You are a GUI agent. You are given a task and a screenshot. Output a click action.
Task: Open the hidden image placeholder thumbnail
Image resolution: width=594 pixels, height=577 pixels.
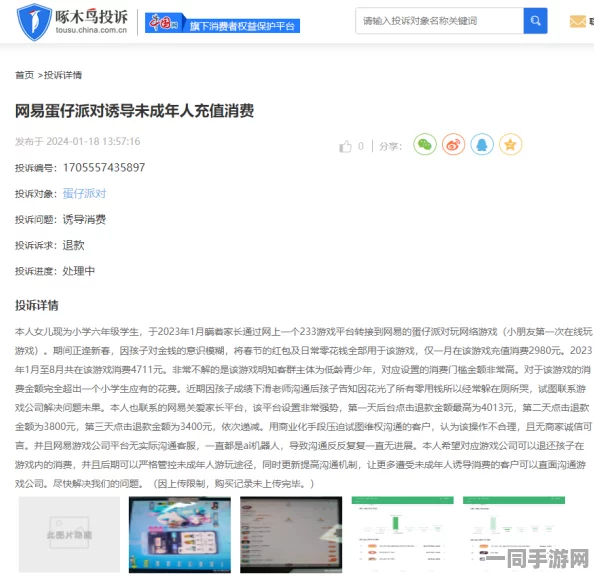69,534
